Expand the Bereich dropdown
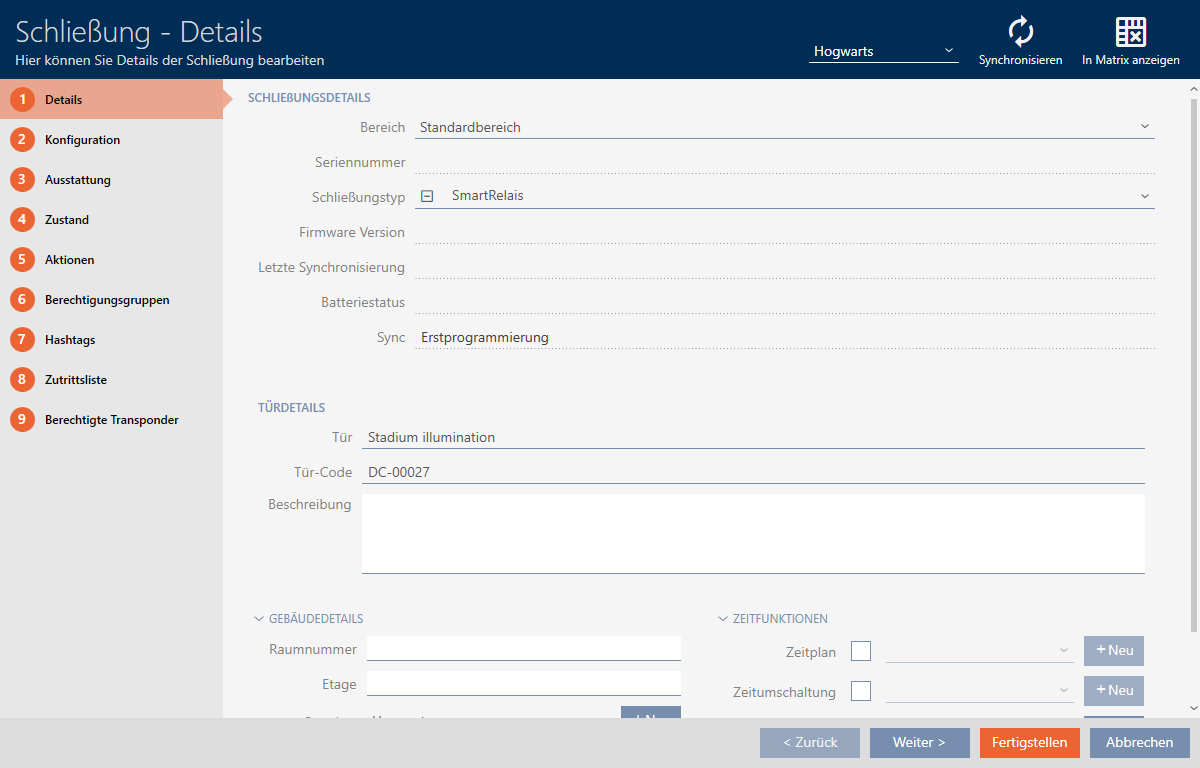This screenshot has height=768, width=1200. (x=1144, y=127)
